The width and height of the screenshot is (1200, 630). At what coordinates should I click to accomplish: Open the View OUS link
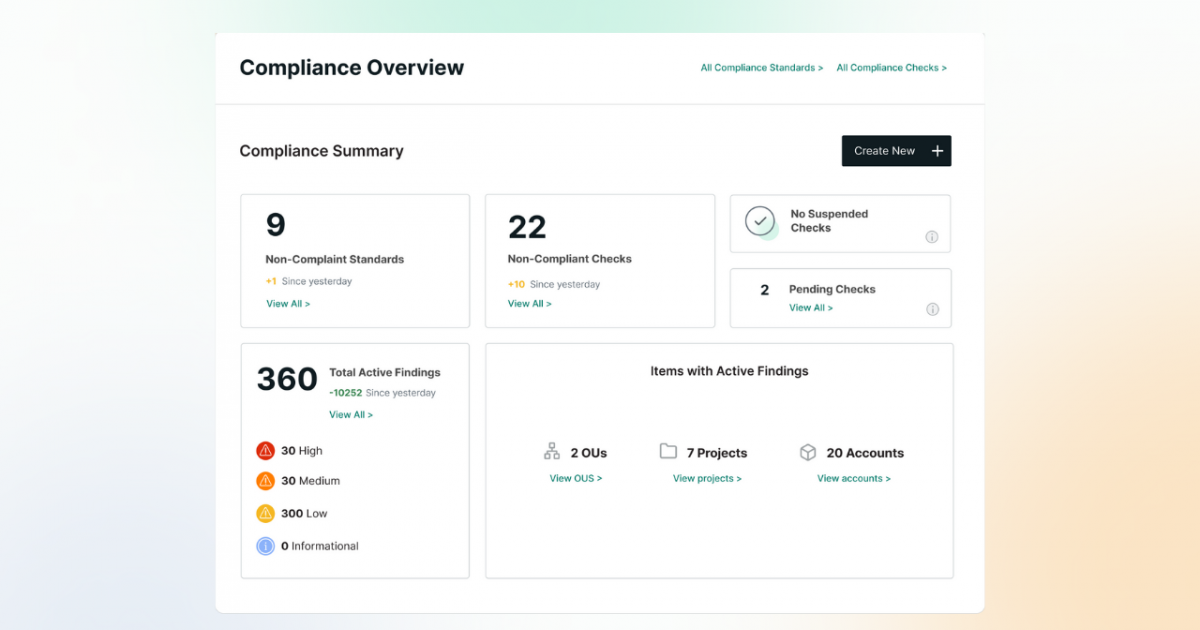[x=575, y=478]
